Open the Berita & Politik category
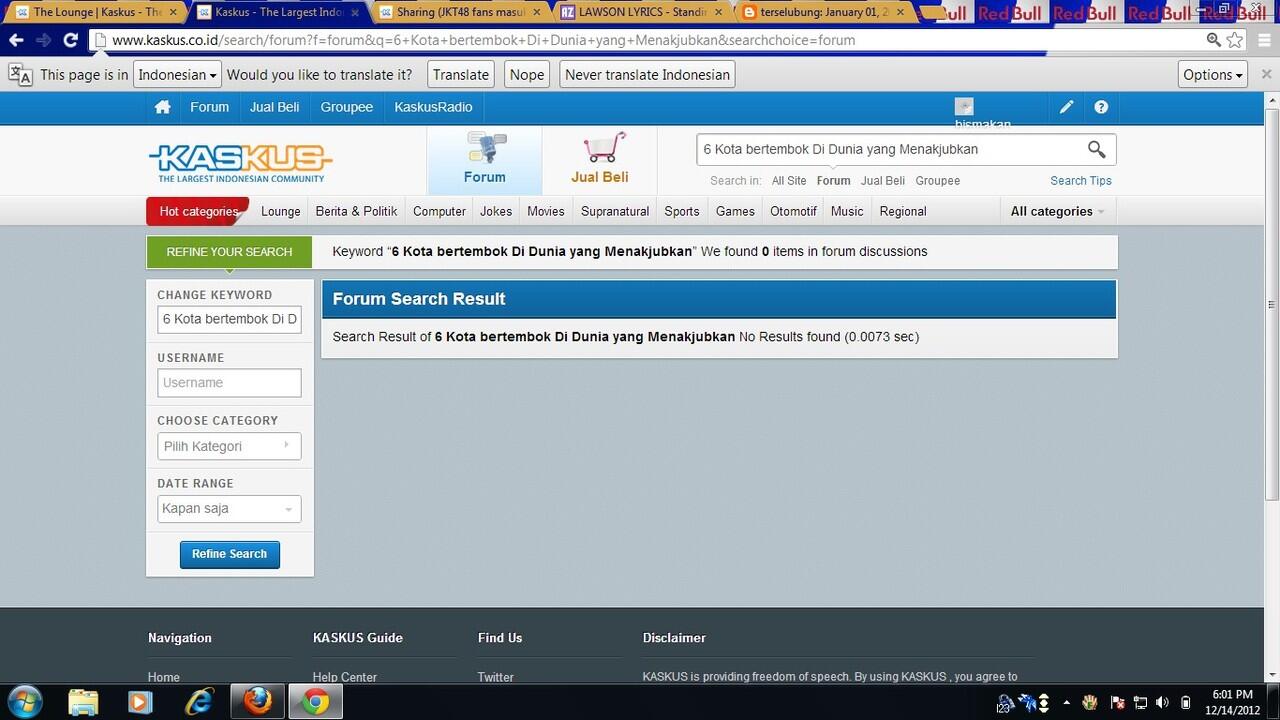 pos(356,211)
